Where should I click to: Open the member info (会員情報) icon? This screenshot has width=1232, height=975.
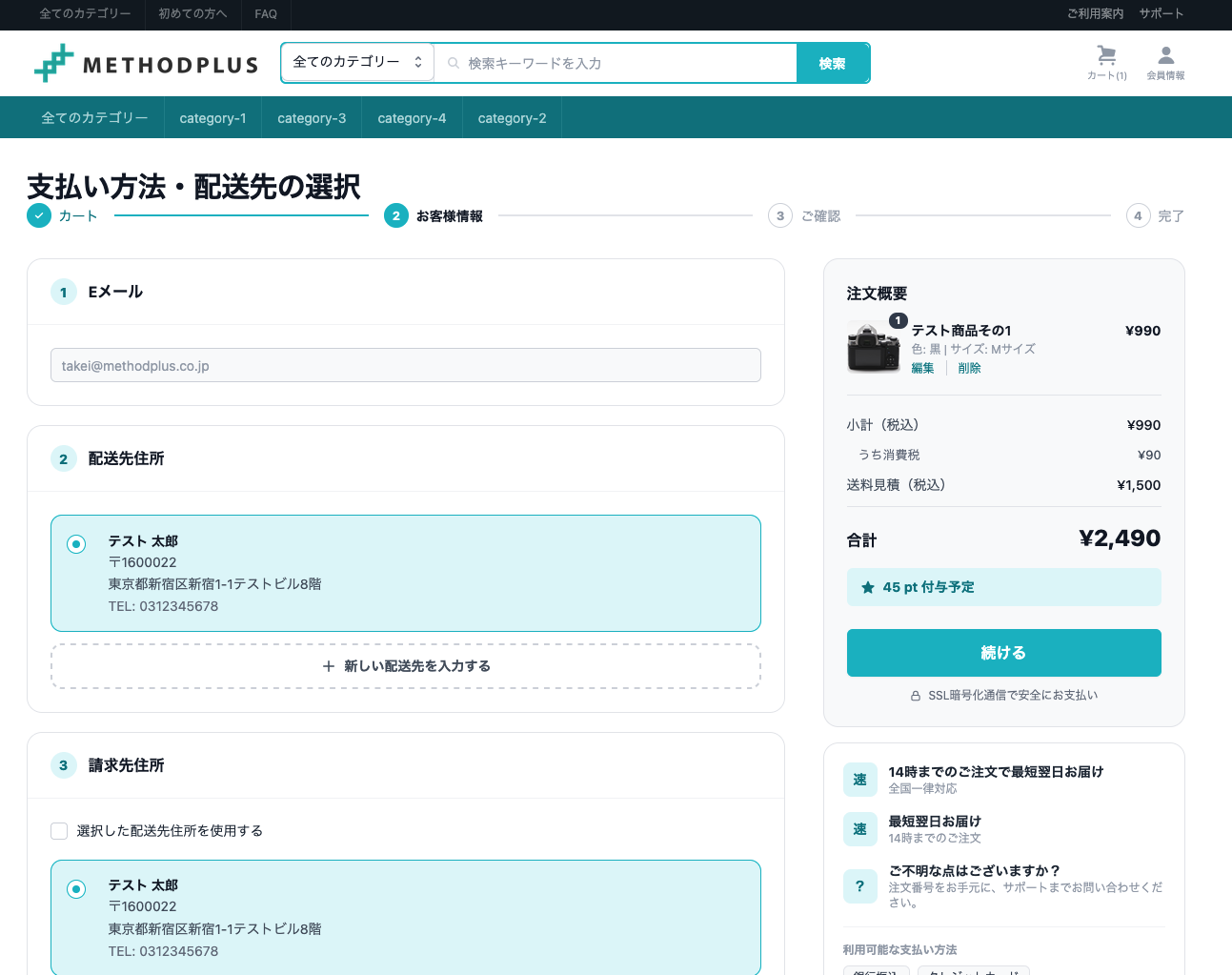[1165, 62]
